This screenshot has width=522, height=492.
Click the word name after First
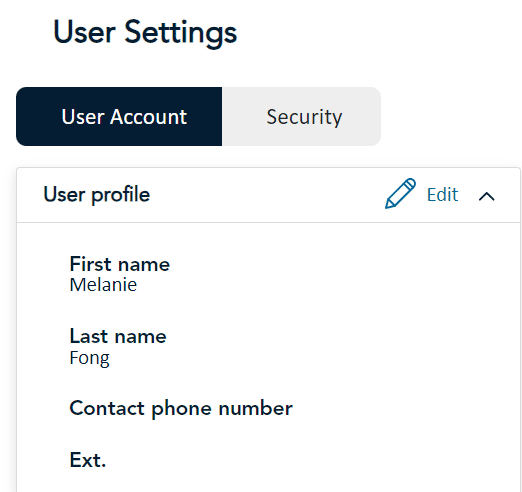[x=144, y=265]
